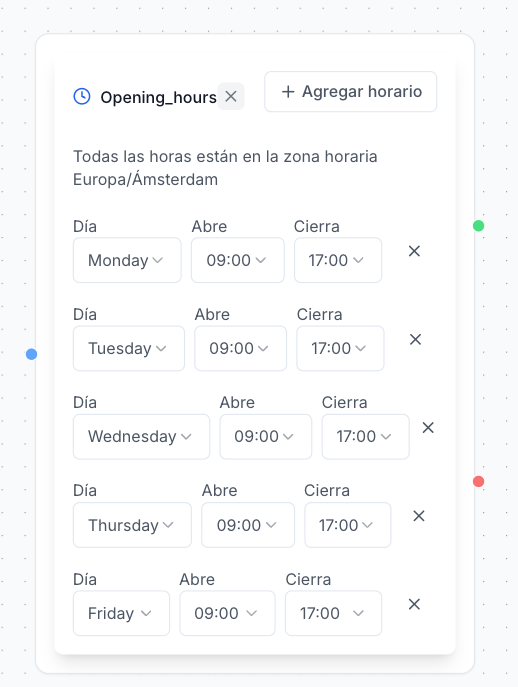
Task: Click the blue clock icon
Action: 82,96
